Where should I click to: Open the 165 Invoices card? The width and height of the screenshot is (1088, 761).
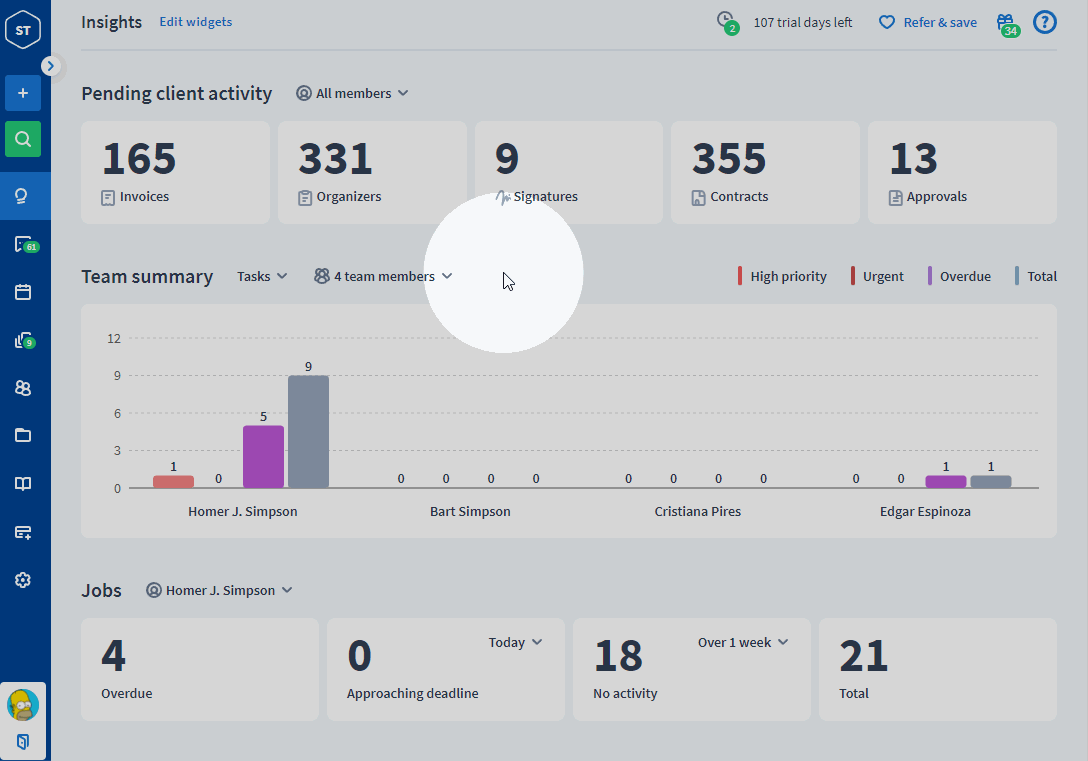click(175, 172)
